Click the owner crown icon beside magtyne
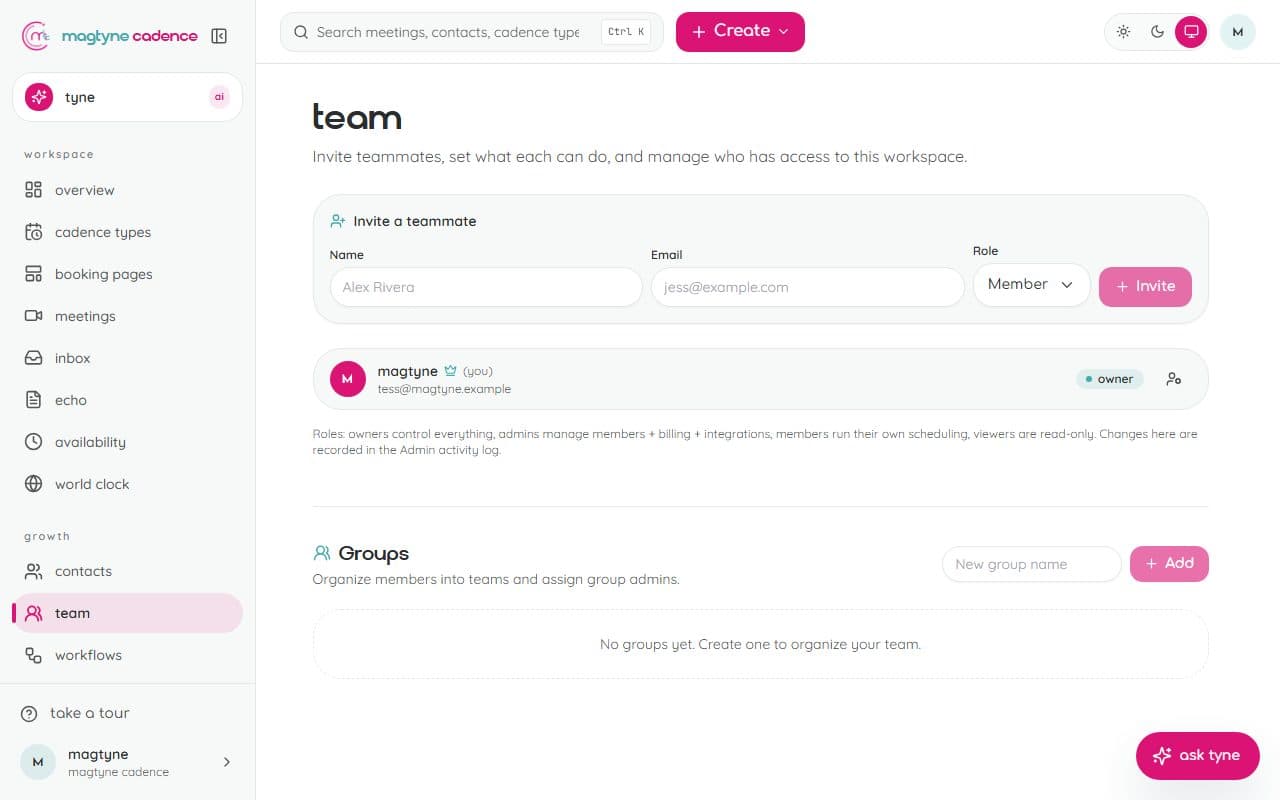The width and height of the screenshot is (1280, 800). (450, 371)
